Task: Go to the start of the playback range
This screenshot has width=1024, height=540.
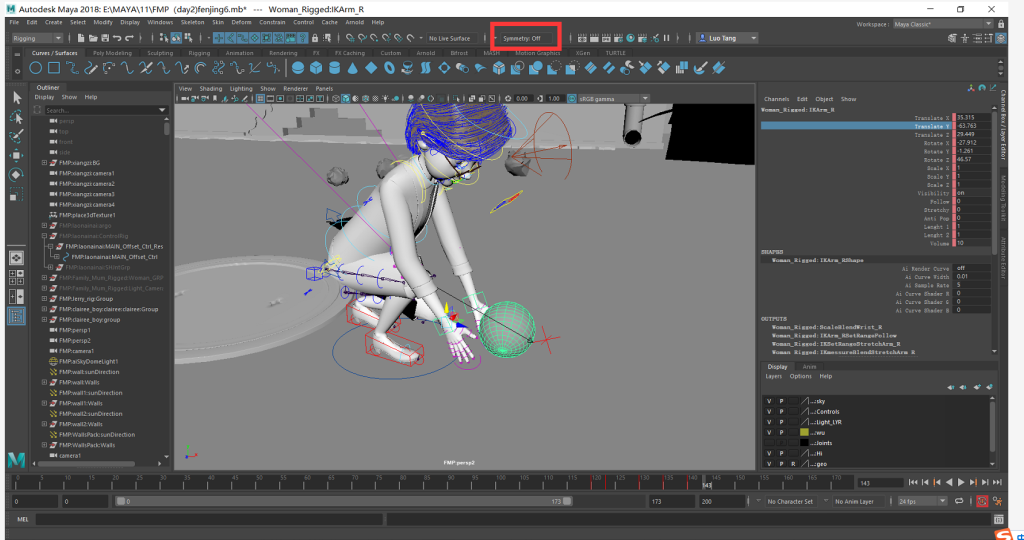Action: [913, 483]
